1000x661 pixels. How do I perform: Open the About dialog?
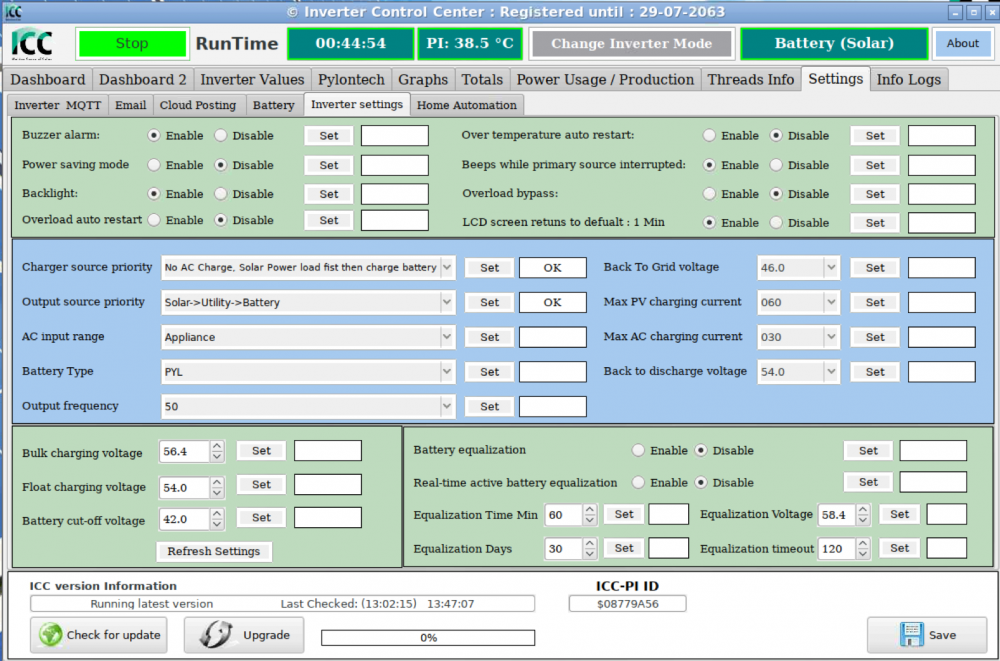(x=962, y=43)
